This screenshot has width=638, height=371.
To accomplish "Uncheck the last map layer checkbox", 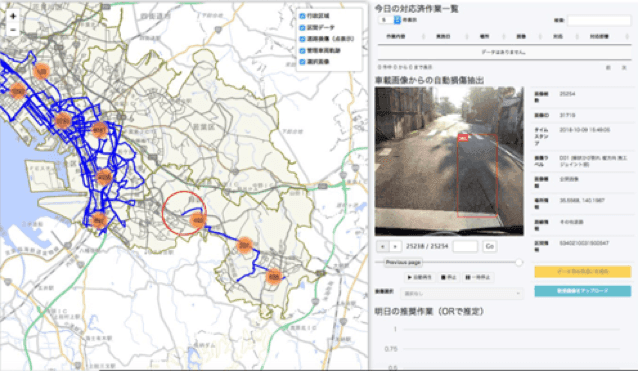I will pyautogui.click(x=302, y=62).
